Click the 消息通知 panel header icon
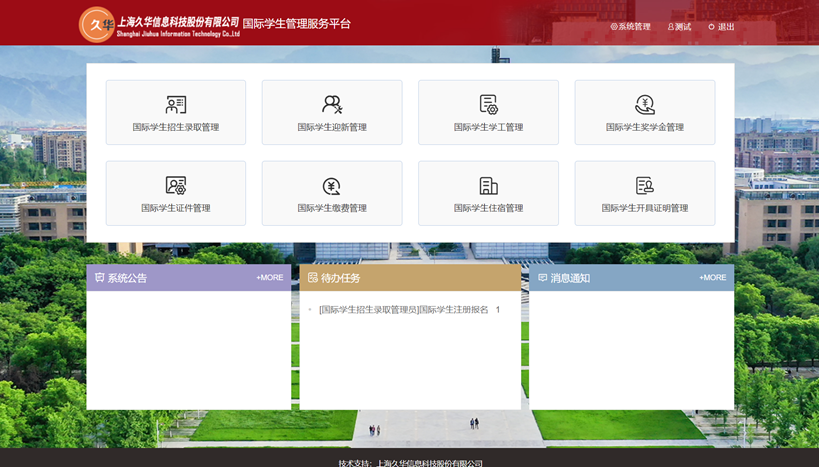The width and height of the screenshot is (819, 467). click(543, 278)
